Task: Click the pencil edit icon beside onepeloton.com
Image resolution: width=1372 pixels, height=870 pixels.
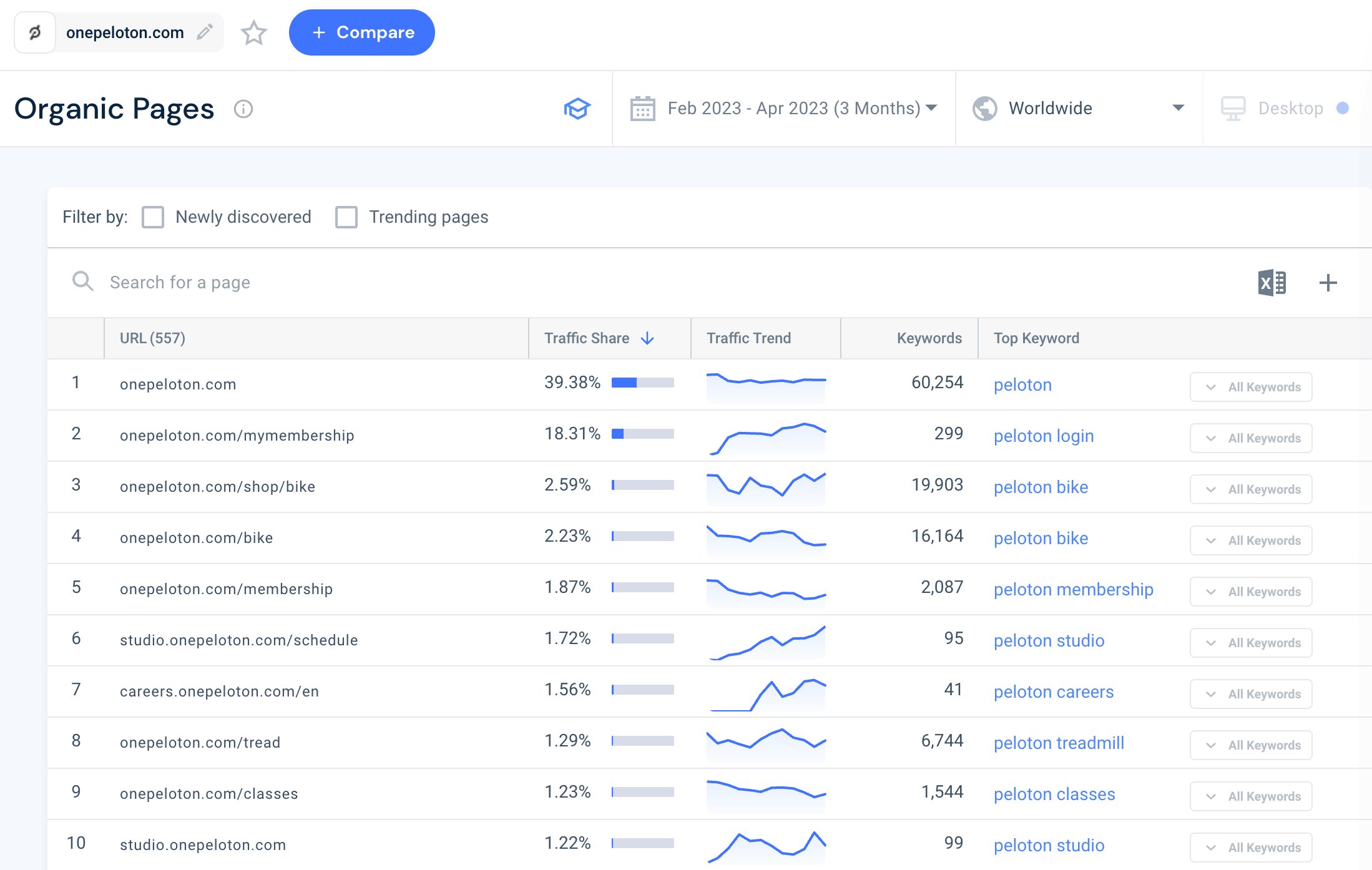Action: coord(204,32)
